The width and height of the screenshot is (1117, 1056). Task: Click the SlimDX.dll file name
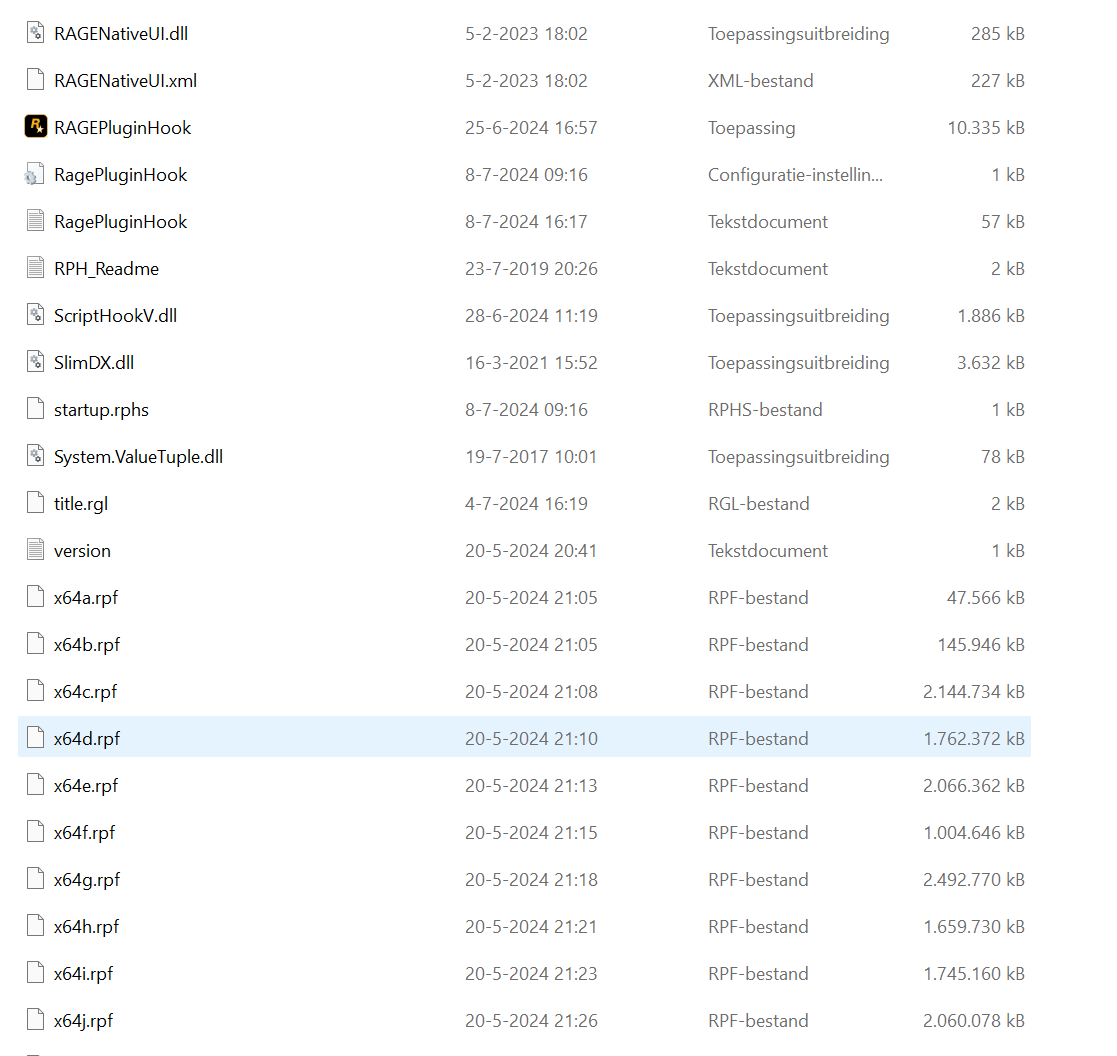click(94, 363)
